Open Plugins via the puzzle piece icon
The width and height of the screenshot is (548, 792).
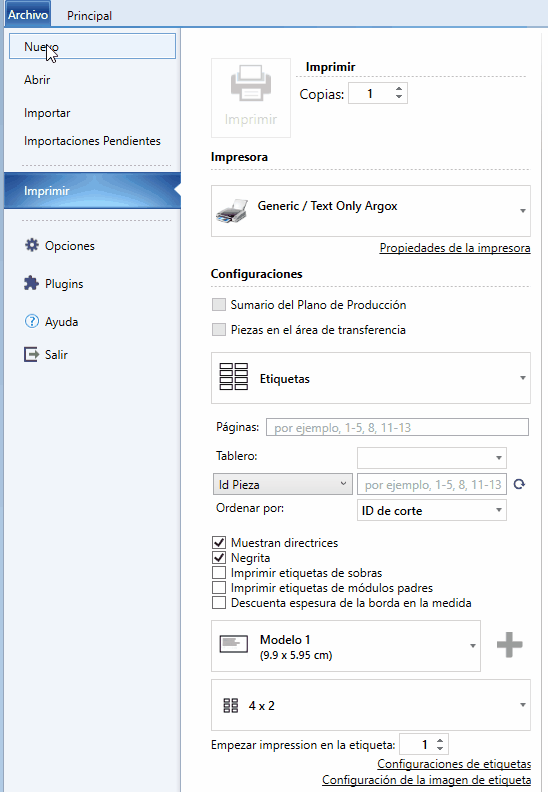coord(31,283)
